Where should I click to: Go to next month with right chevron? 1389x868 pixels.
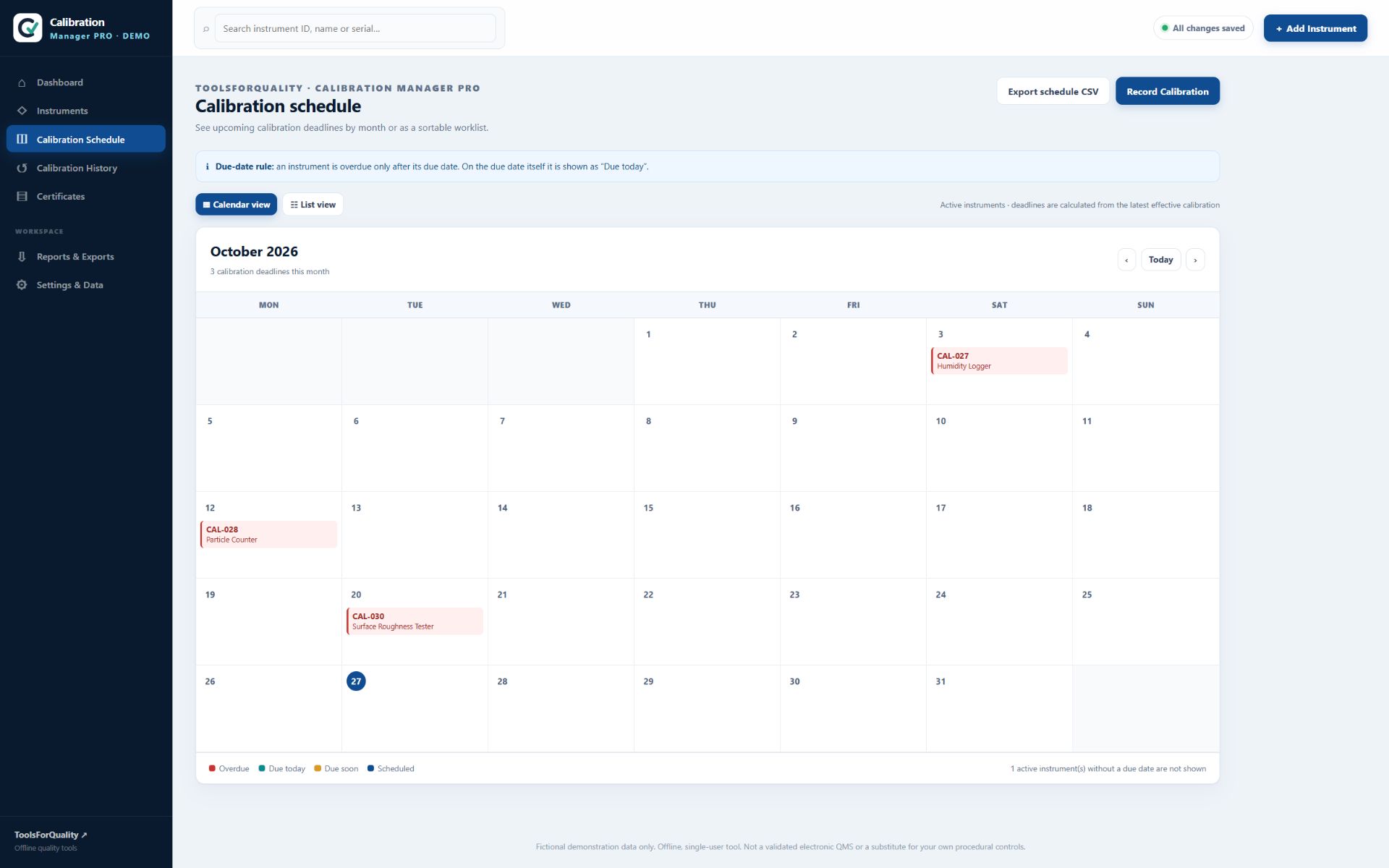tap(1195, 260)
